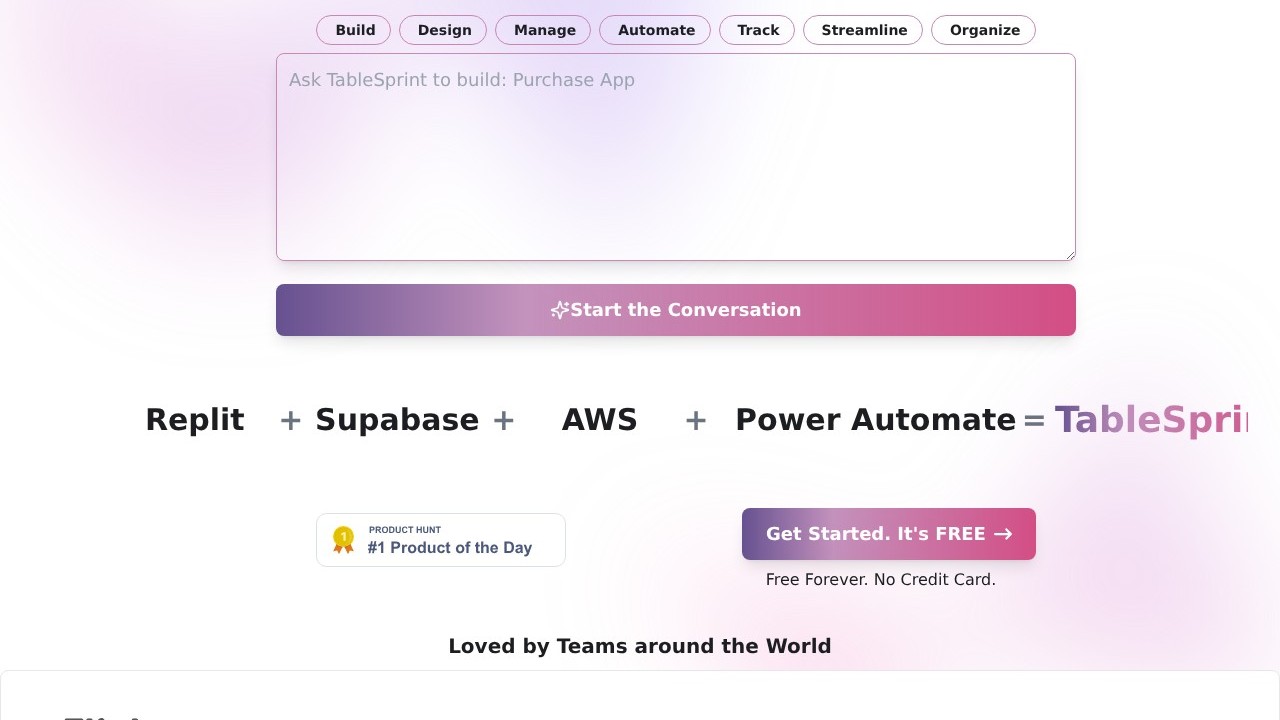This screenshot has width=1280, height=720.
Task: Click Get Started. It's FREE button
Action: pos(875,534)
